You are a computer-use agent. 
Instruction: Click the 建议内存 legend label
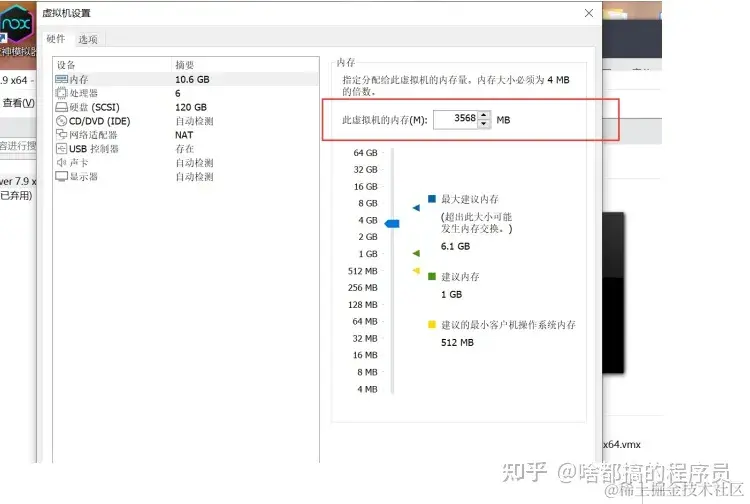click(x=460, y=276)
